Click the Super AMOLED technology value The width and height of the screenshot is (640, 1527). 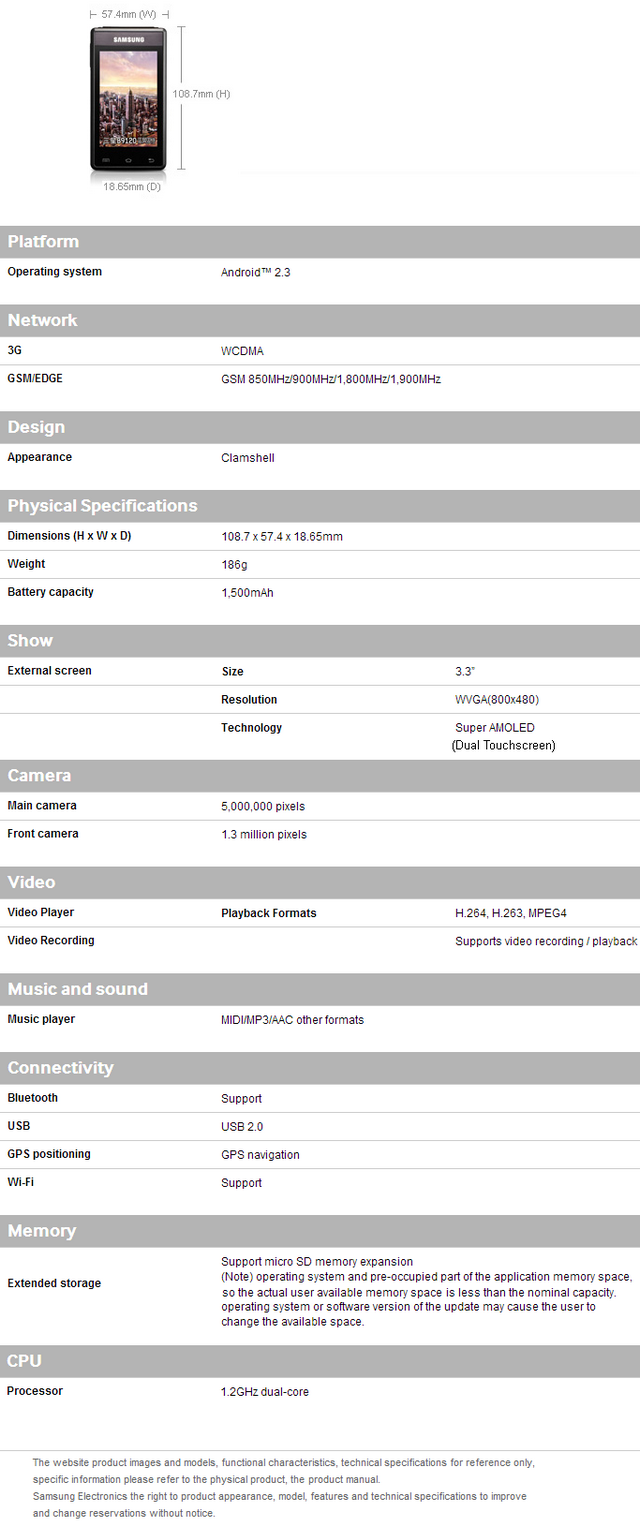click(494, 728)
